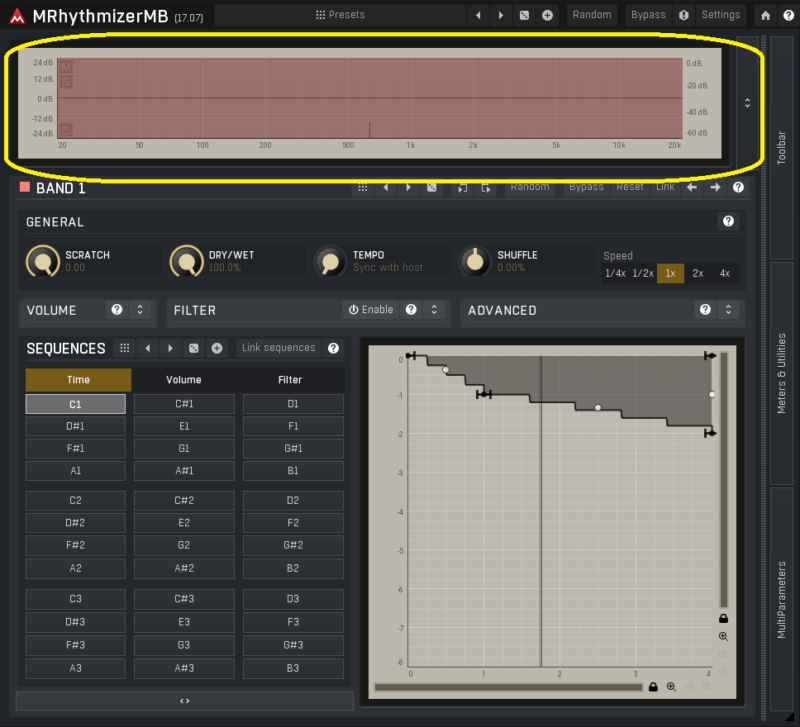Viewport: 800px width, 727px height.
Task: Go to next global preset arrow
Action: pos(501,15)
